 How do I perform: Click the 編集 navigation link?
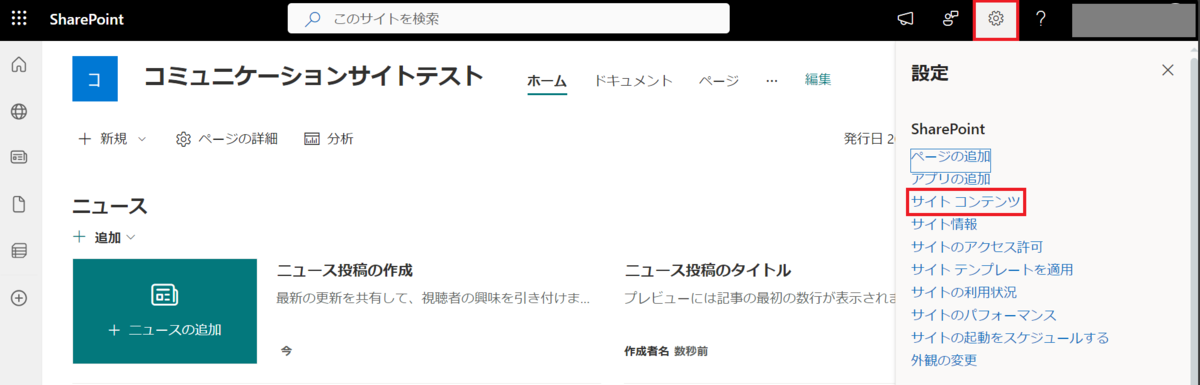pos(818,80)
